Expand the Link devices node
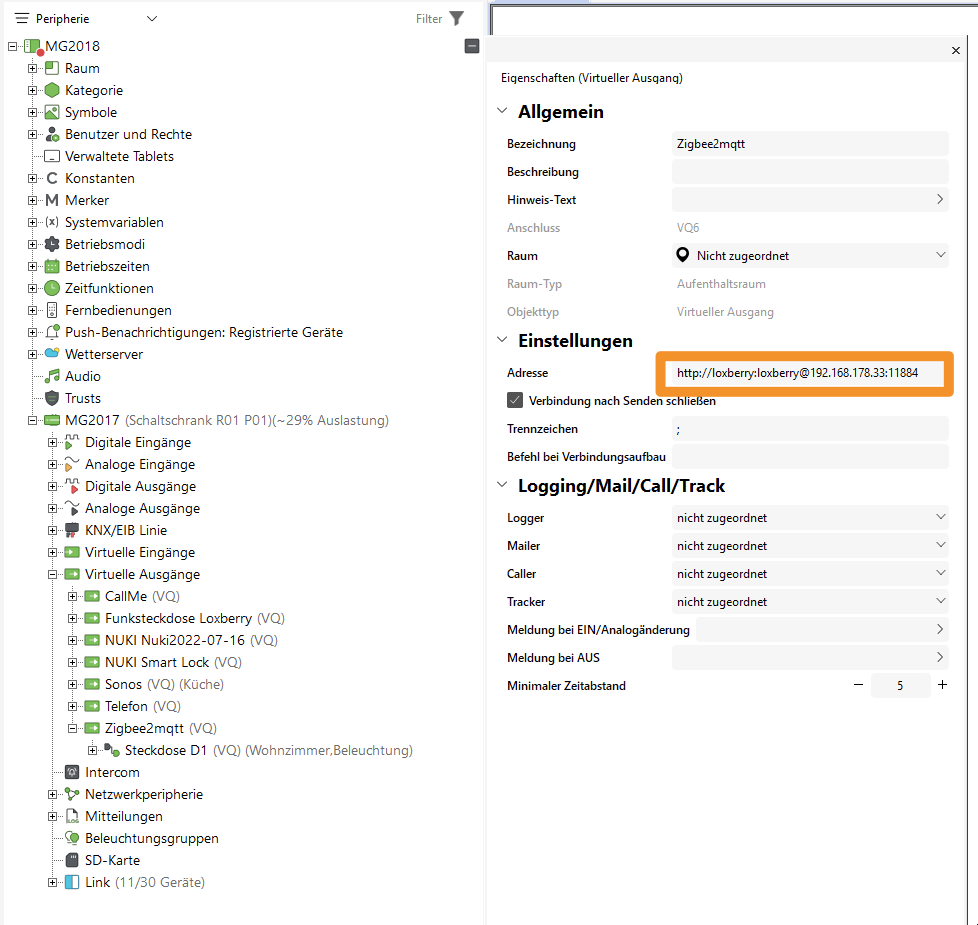 pos(52,882)
